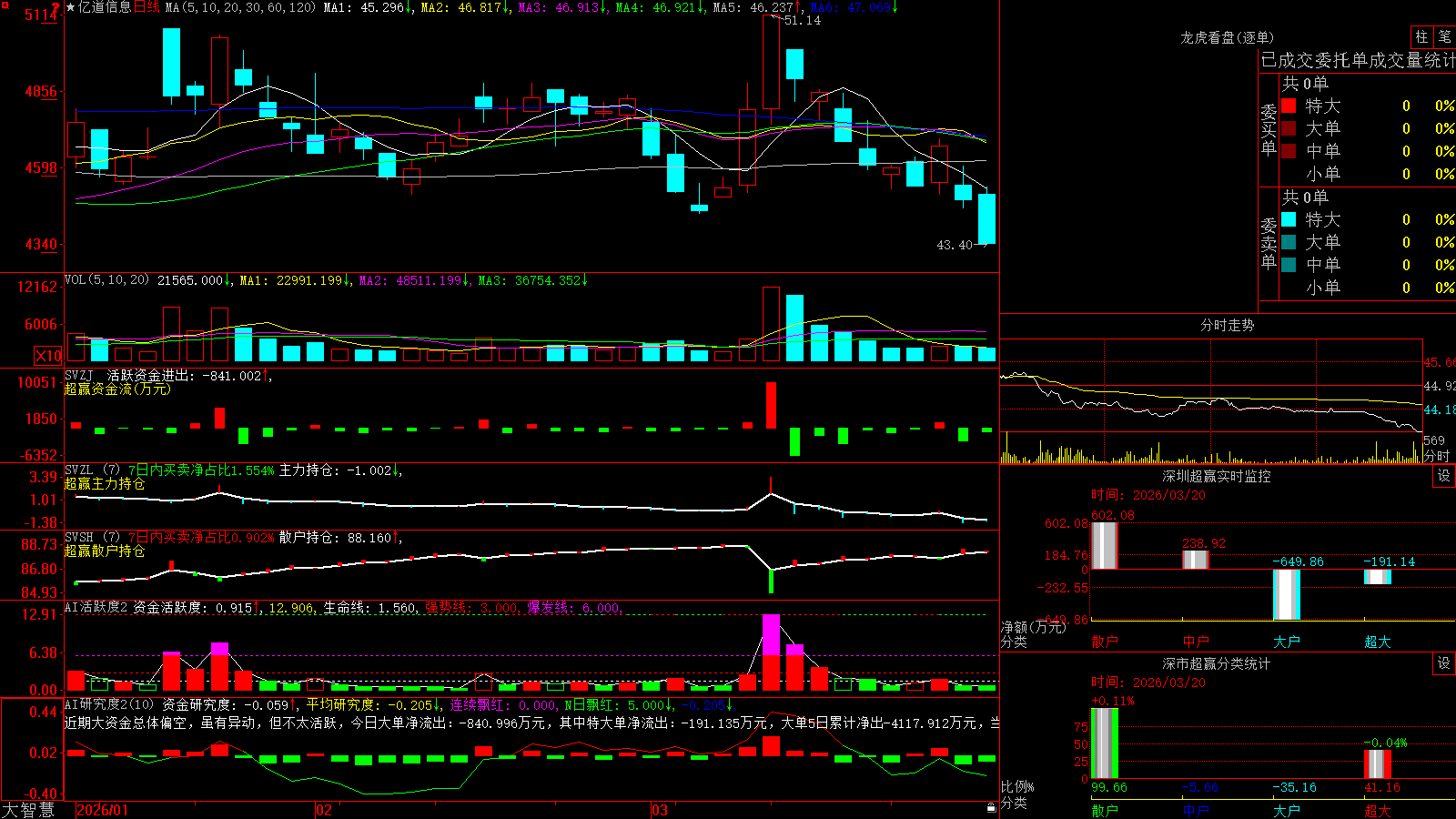This screenshot has width=1456, height=819.
Task: Click the 238.92 中户 bar in 实时监控
Action: click(1195, 560)
